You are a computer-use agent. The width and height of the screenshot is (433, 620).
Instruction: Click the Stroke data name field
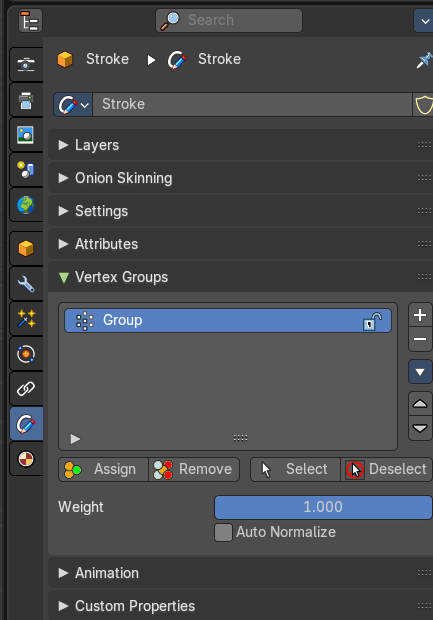pyautogui.click(x=252, y=105)
